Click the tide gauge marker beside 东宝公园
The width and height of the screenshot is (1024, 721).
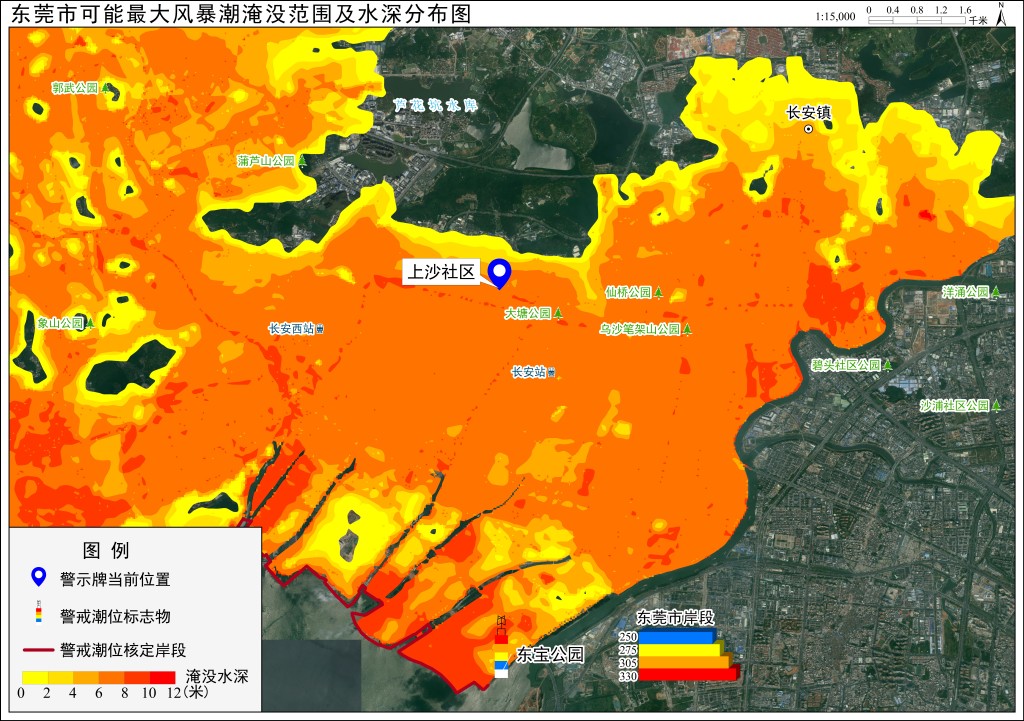[x=501, y=646]
